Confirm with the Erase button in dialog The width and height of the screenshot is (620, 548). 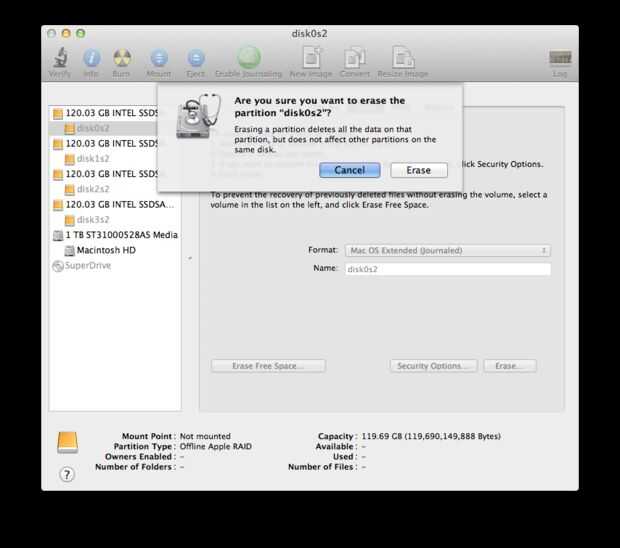tap(419, 170)
